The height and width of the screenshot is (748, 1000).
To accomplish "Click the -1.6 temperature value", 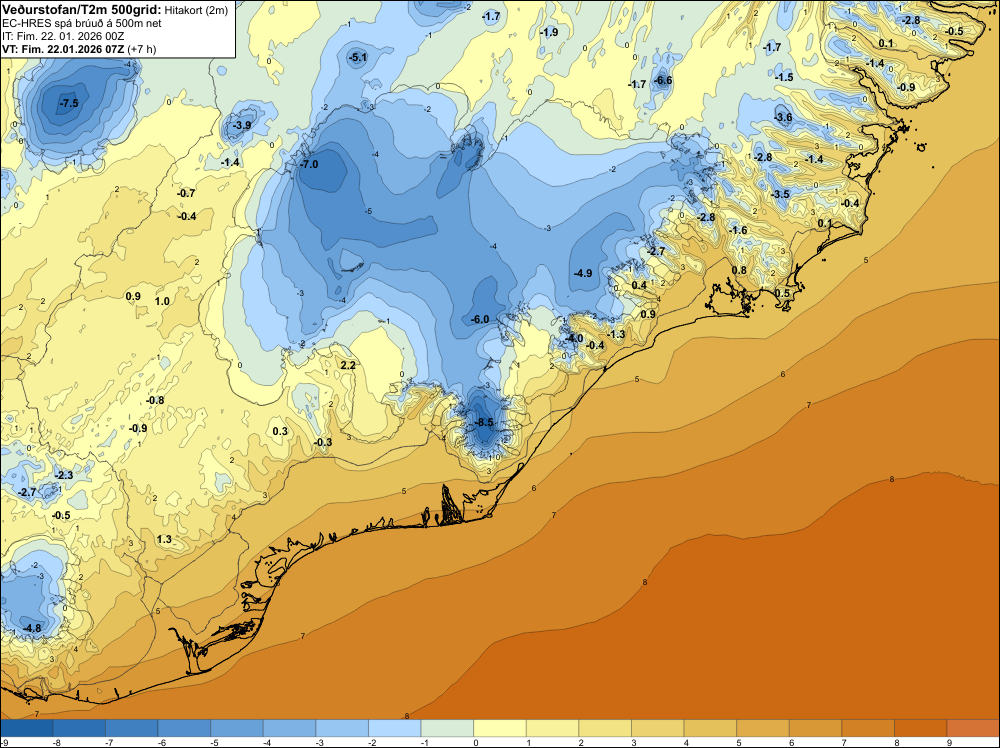I will pos(738,230).
